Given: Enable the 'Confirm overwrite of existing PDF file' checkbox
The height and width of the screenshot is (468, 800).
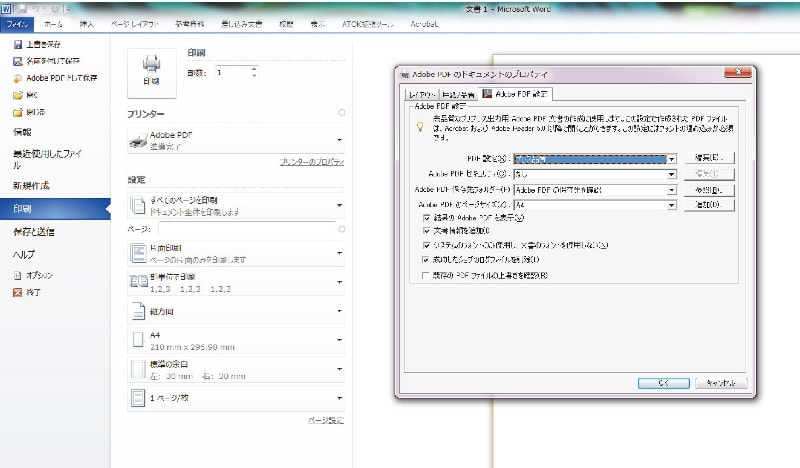Looking at the screenshot, I should pos(428,275).
